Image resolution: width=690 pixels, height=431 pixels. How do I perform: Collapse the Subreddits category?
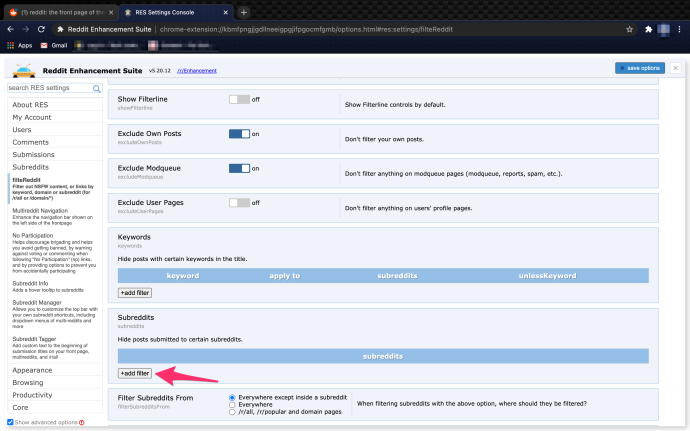pyautogui.click(x=55, y=167)
